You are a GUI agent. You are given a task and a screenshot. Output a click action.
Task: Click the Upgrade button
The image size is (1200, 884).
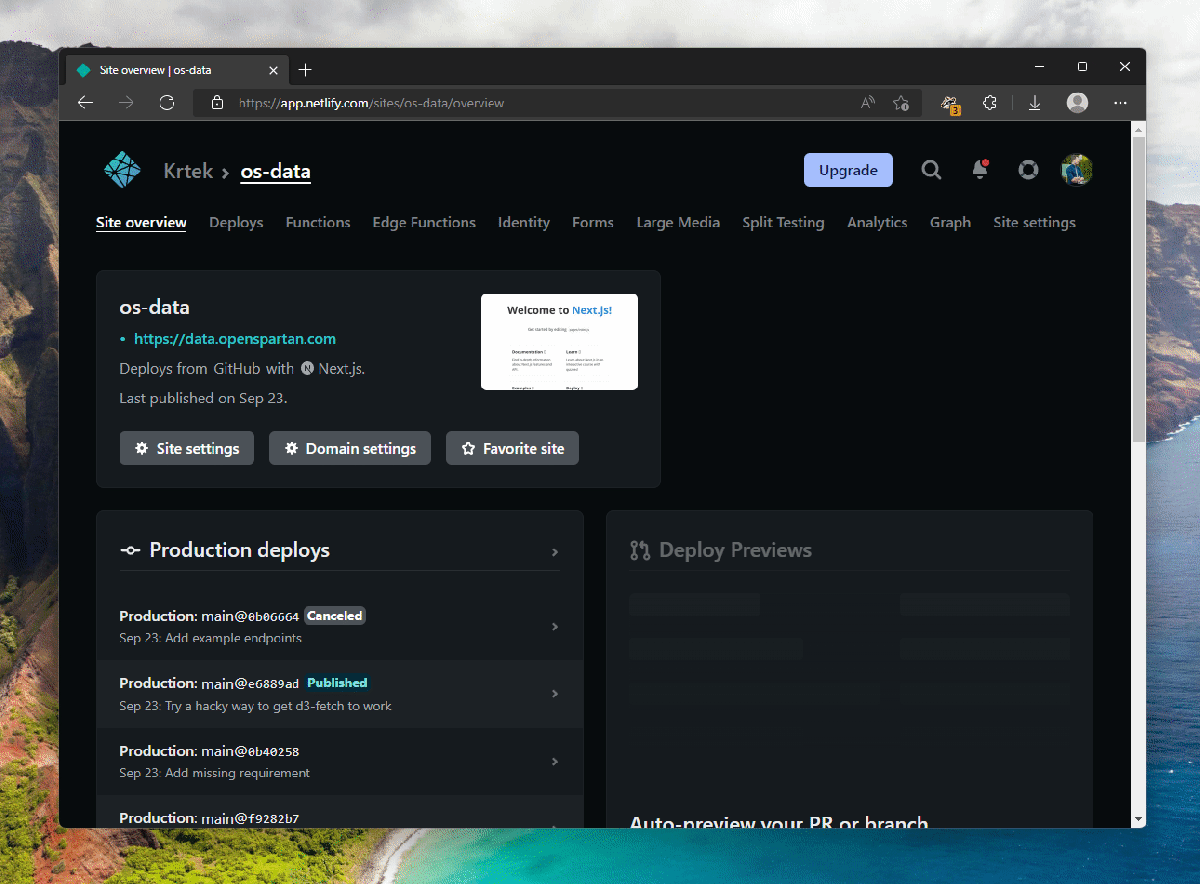[x=848, y=170]
